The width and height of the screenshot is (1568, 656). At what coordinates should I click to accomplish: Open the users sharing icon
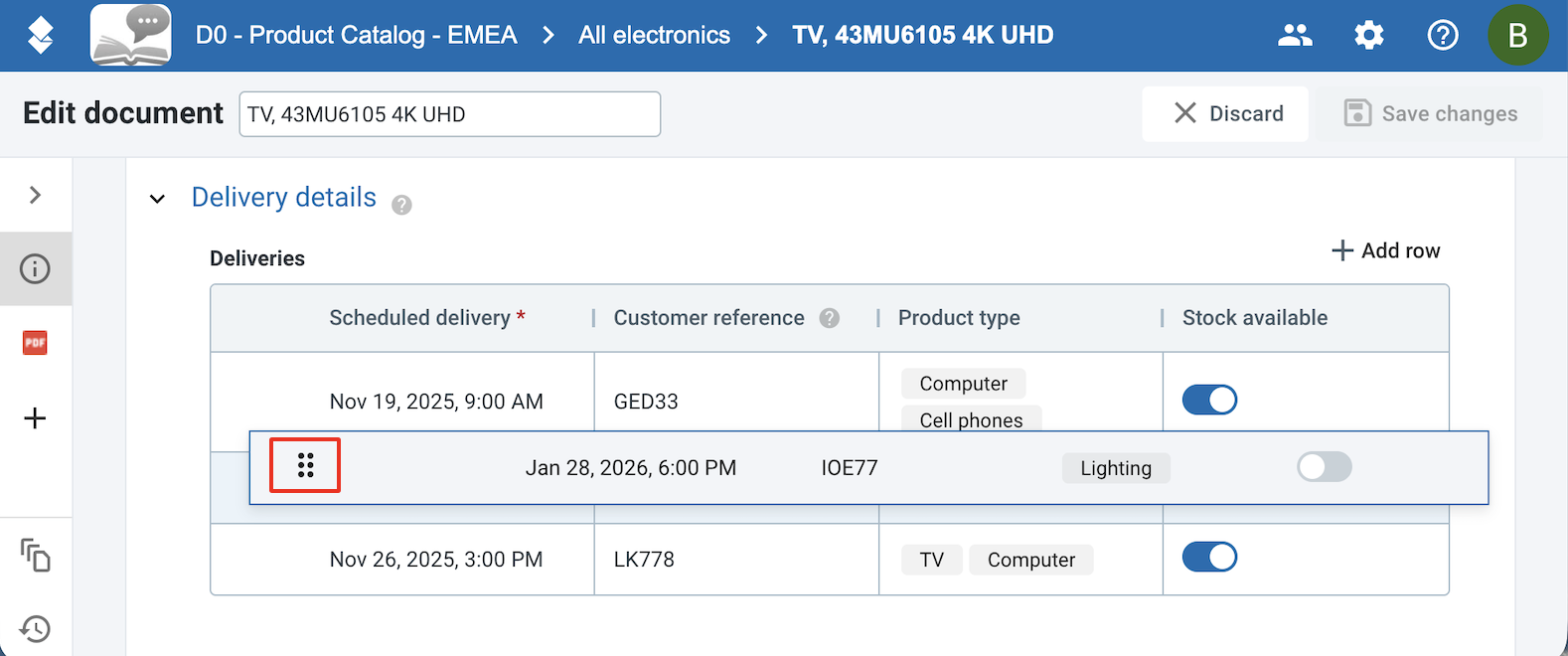click(x=1295, y=36)
